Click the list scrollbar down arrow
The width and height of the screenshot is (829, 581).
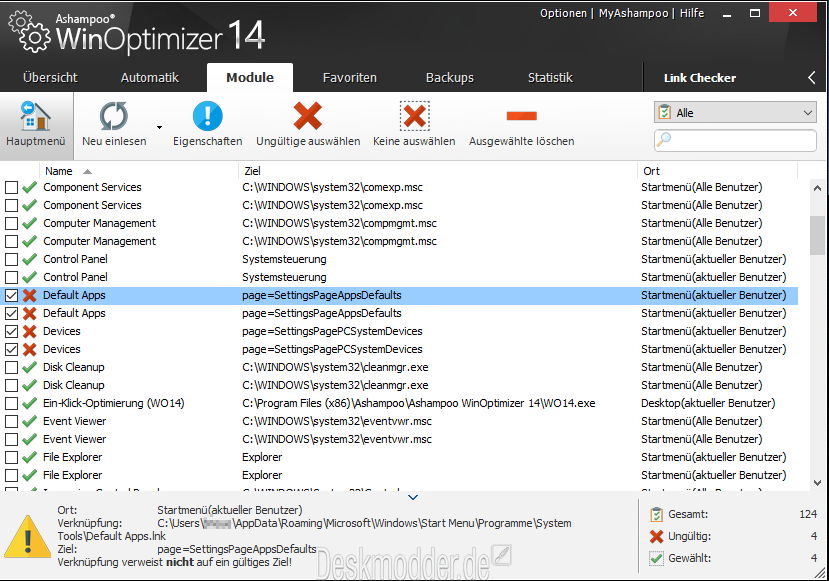tap(817, 483)
